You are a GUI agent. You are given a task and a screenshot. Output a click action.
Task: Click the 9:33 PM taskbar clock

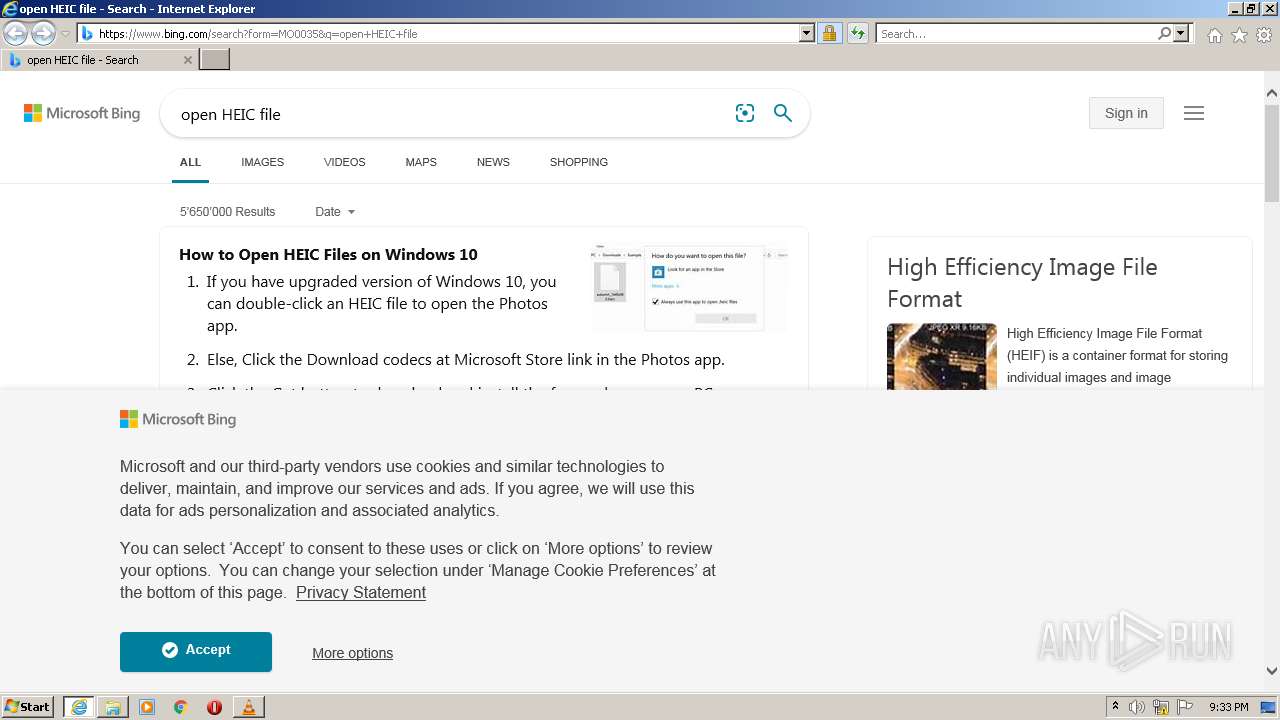[x=1228, y=707]
